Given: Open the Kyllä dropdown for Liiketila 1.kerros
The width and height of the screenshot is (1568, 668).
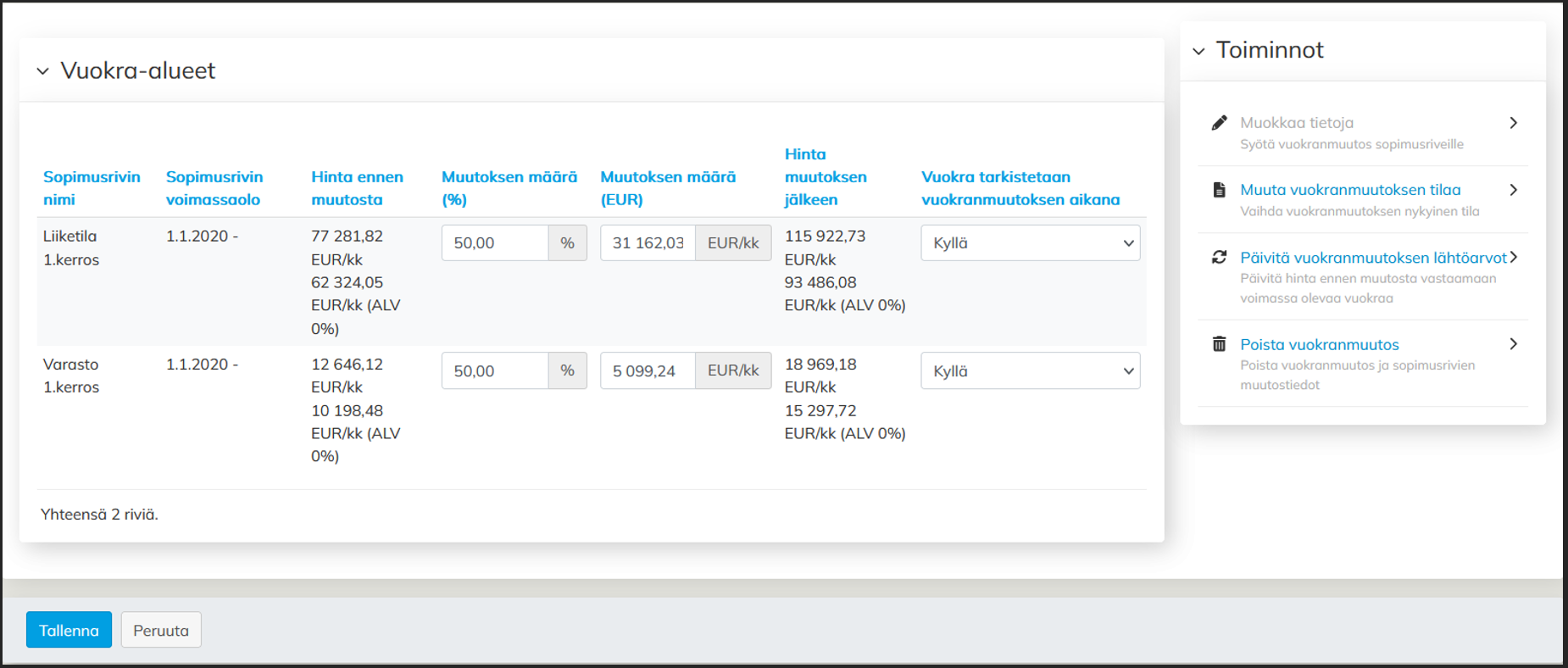Looking at the screenshot, I should coord(1030,243).
